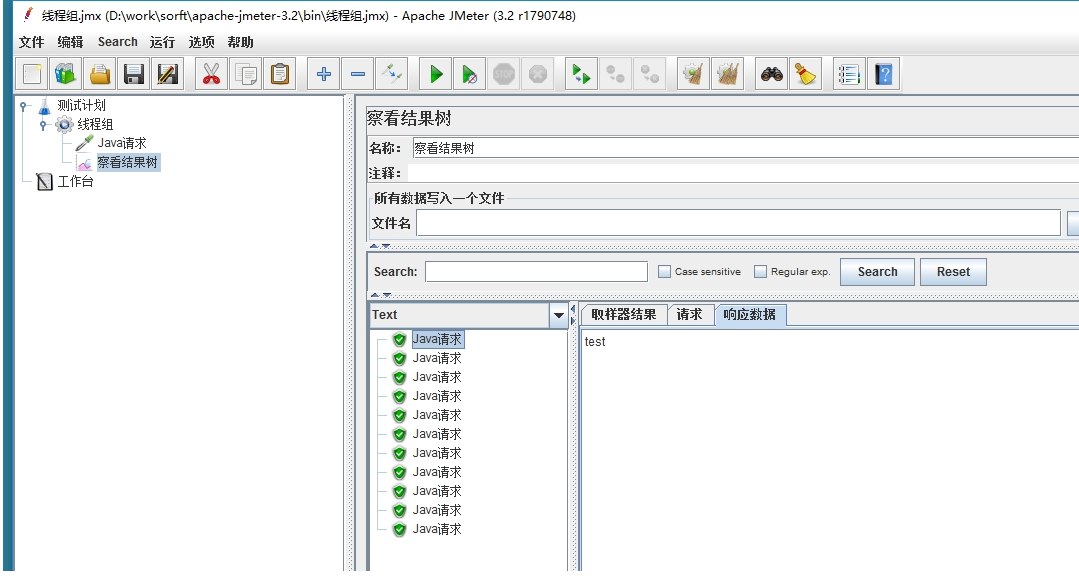Select the 测试计划 tree node
The image size is (1079, 584).
81,105
